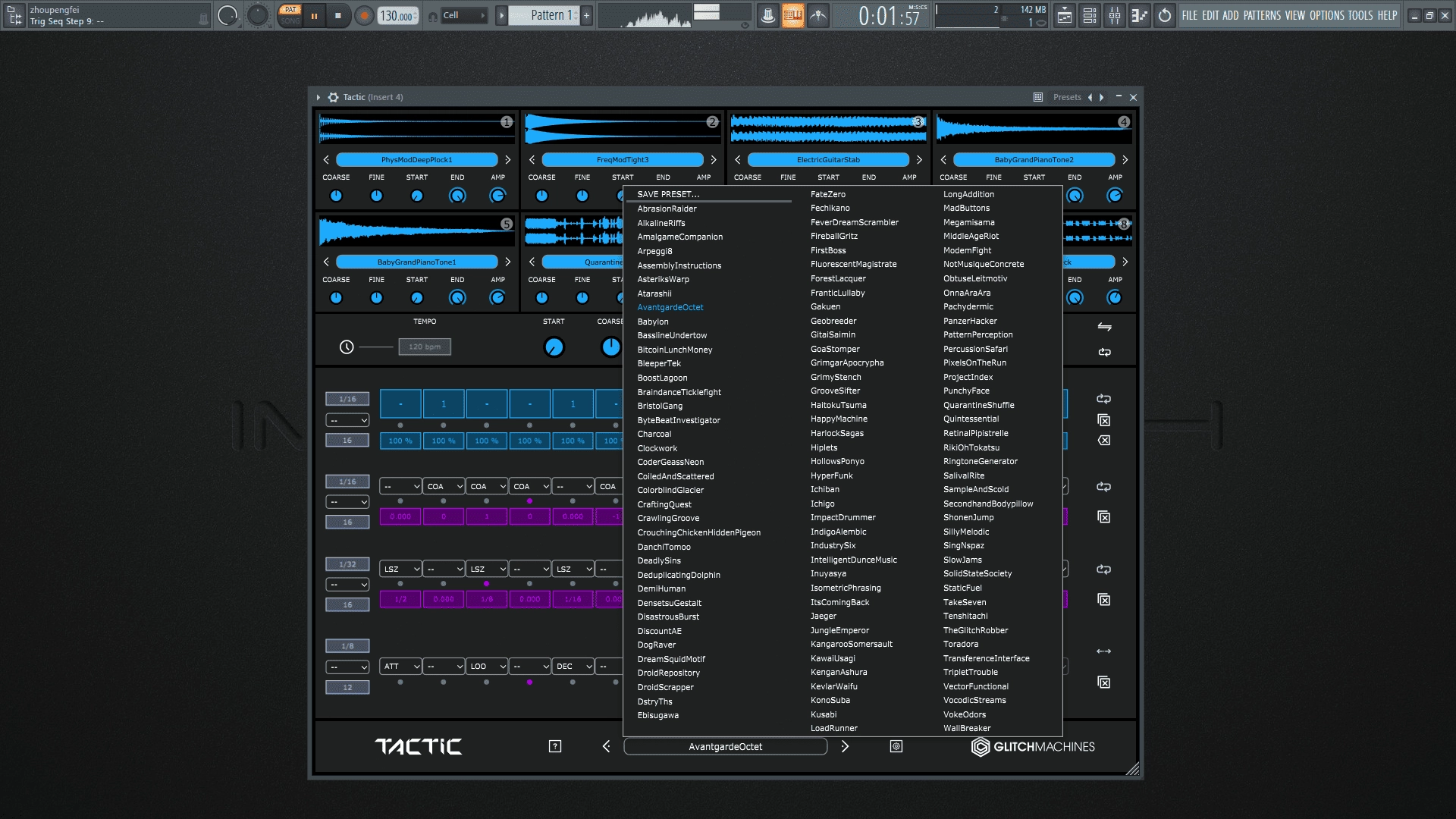The image size is (1456, 819).
Task: Choose the AvantgardeOctet preset
Action: [670, 307]
